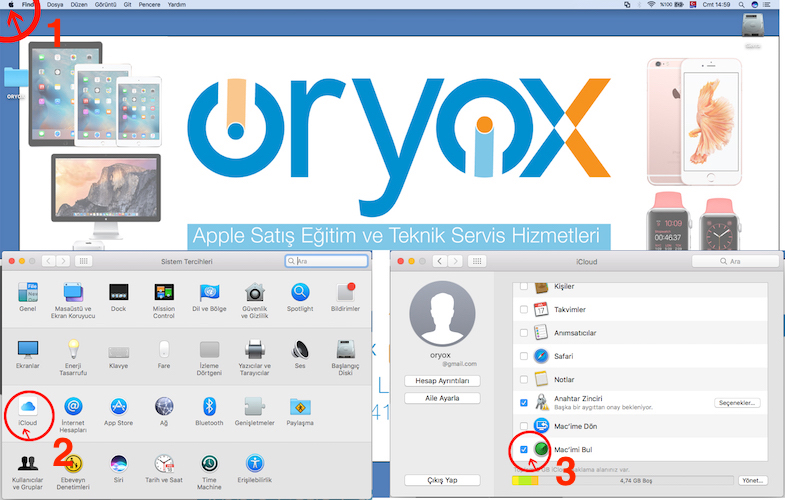
Task: Click the iCloud storage usage bar
Action: point(622,480)
